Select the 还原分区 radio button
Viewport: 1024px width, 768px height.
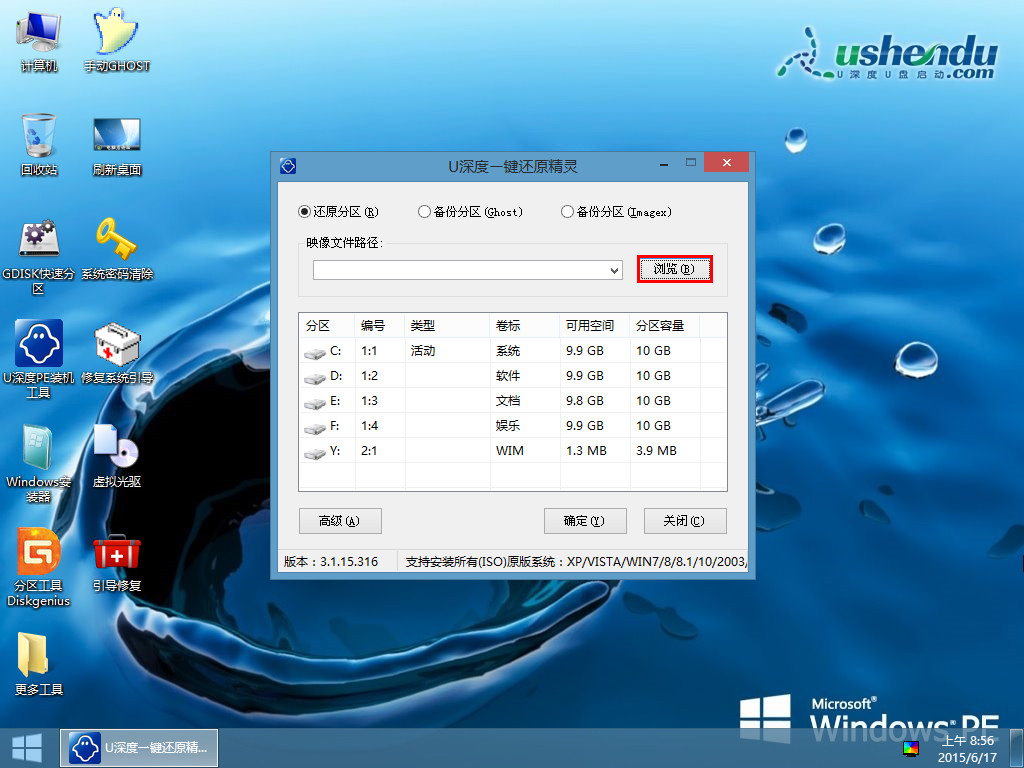tap(303, 211)
